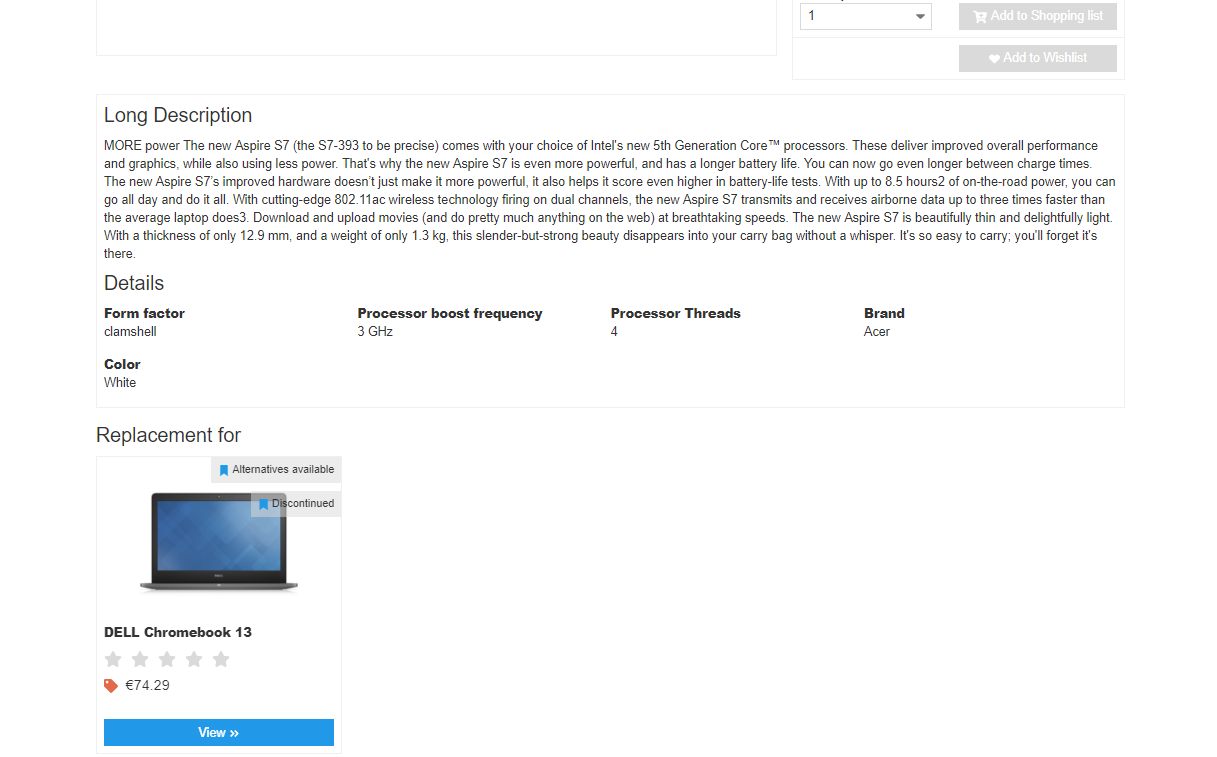Screen dimensions: 1217x757
Task: Select the fifth rating star
Action: (221, 659)
